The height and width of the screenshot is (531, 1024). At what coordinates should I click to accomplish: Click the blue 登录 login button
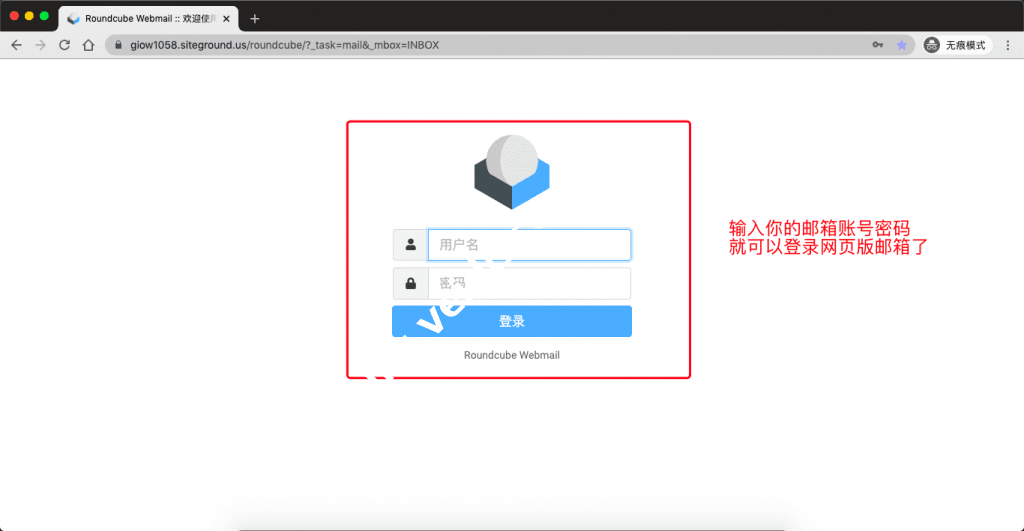[512, 321]
